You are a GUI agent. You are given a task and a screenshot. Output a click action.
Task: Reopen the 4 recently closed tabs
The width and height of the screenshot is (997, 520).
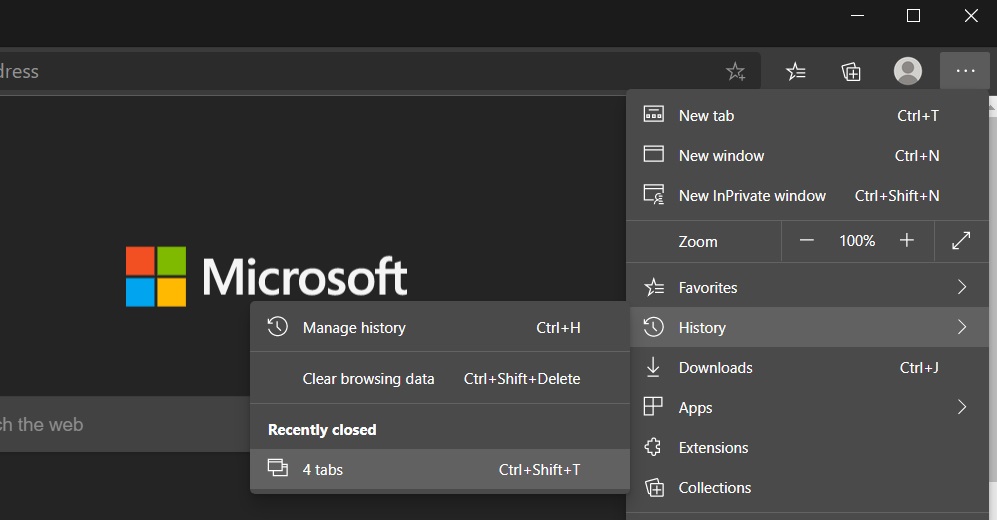[x=323, y=470]
